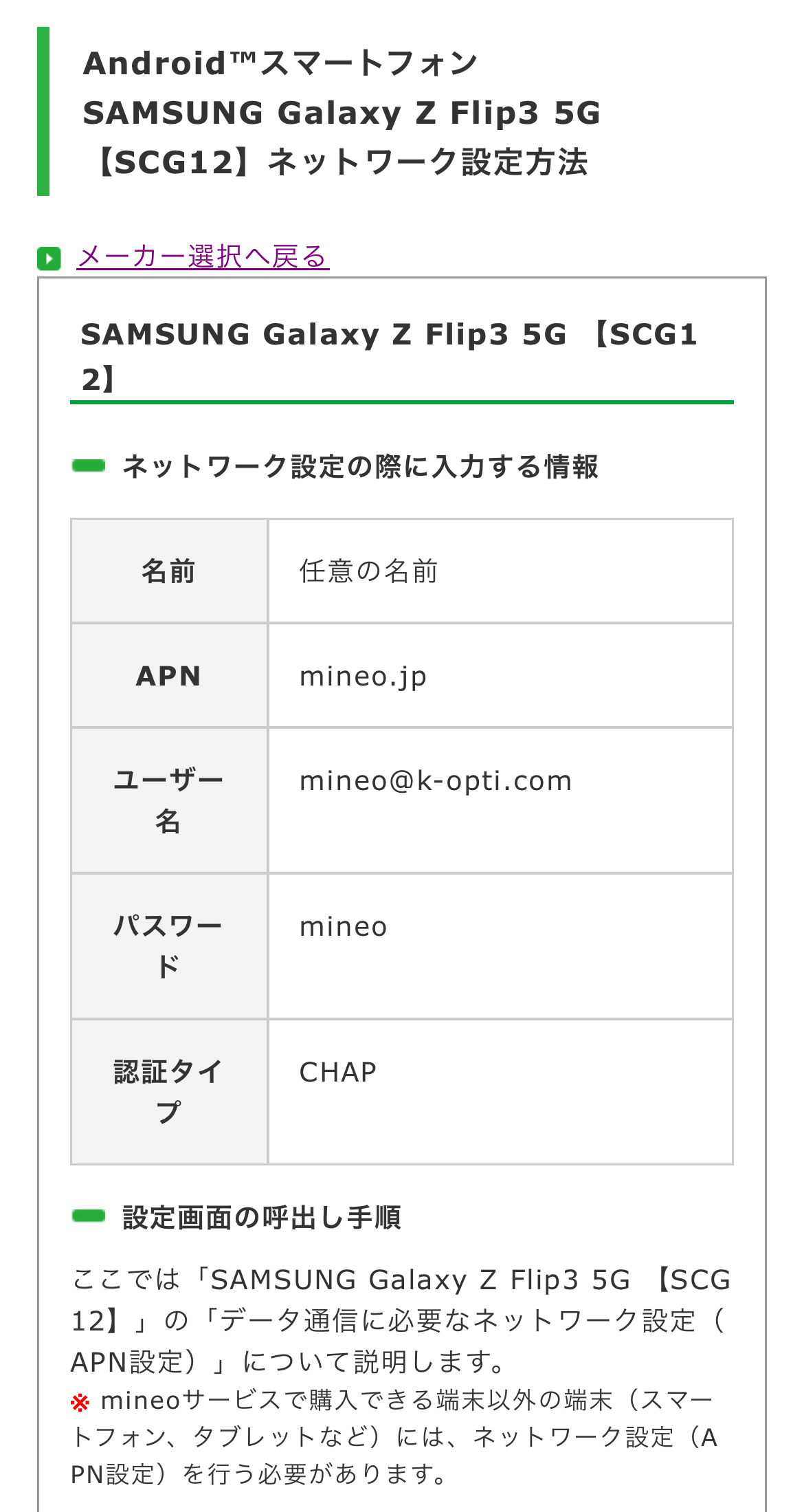
Task: Click the green bullet beside 設定画面の呼出し手順
Action: click(89, 1216)
